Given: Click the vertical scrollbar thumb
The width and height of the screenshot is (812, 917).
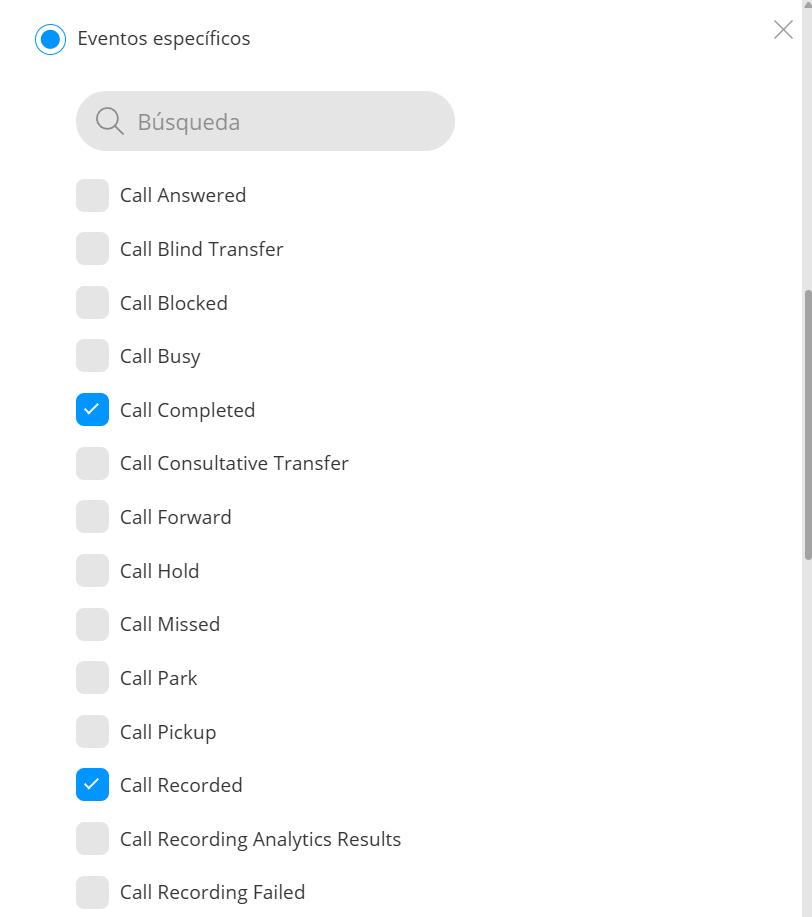Looking at the screenshot, I should [x=808, y=425].
